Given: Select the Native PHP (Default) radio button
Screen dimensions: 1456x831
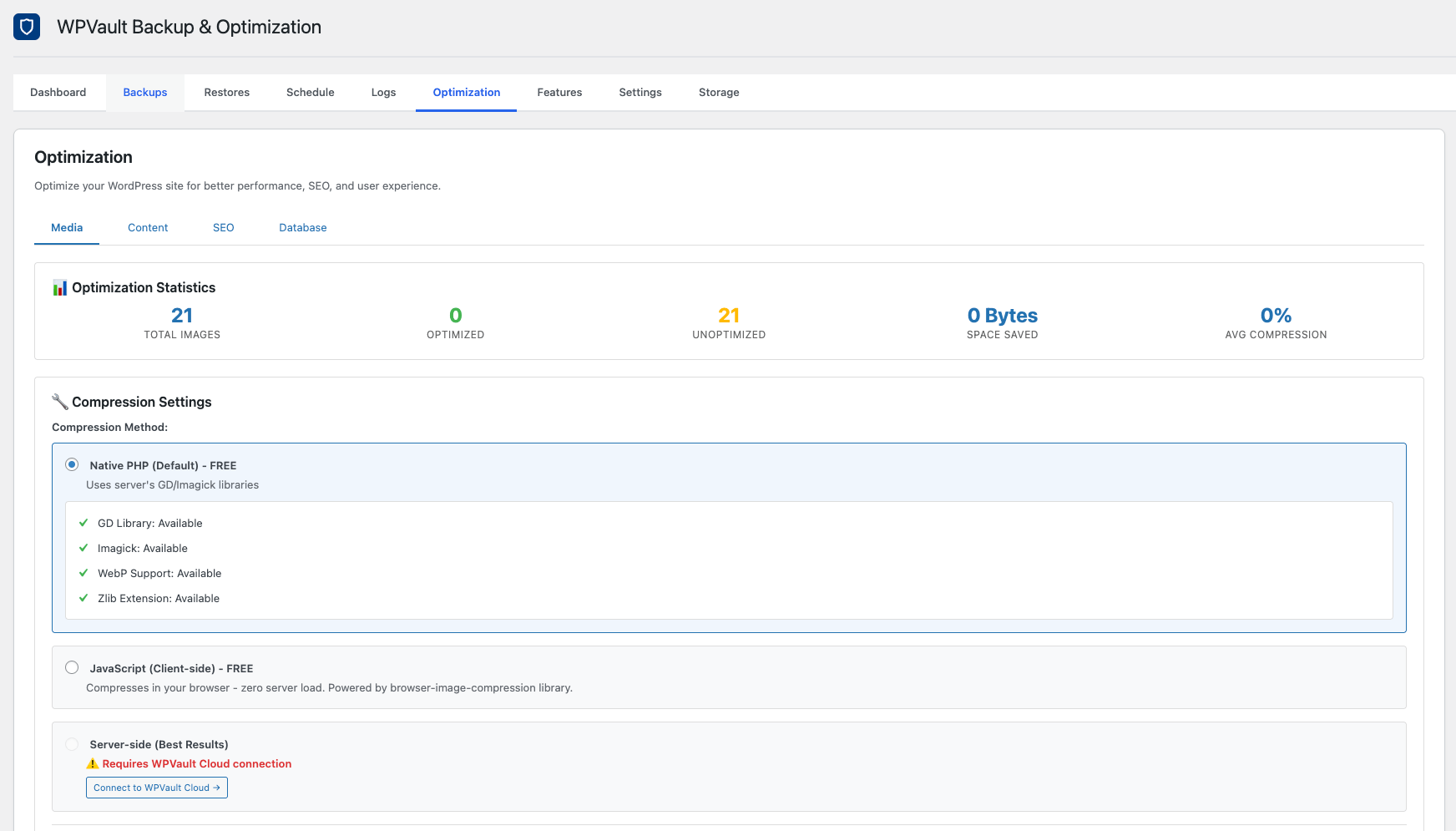Looking at the screenshot, I should click(x=72, y=464).
